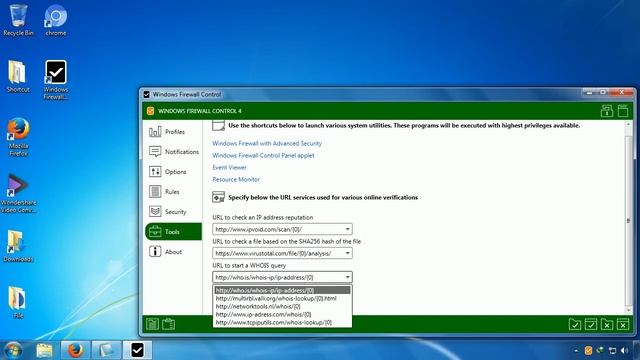Click the About info icon
Viewport: 640px width, 360px height.
[x=155, y=252]
